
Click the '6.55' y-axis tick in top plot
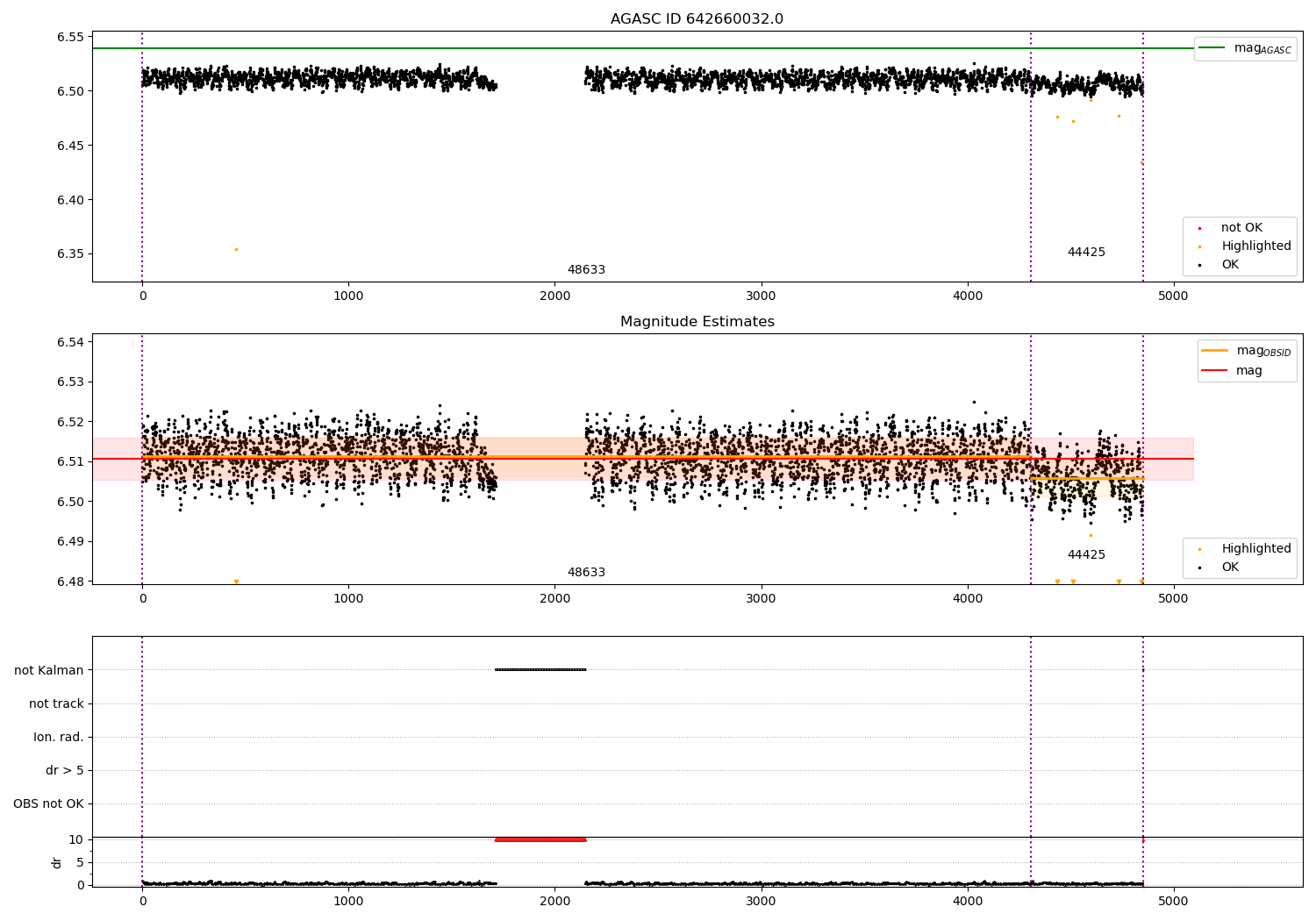[x=70, y=37]
